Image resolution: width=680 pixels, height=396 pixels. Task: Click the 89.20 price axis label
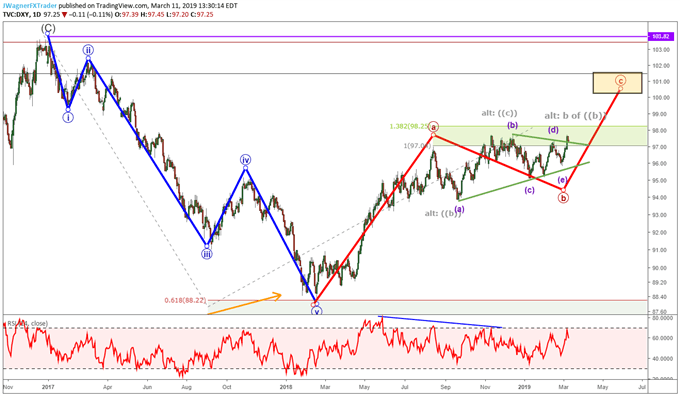(661, 282)
